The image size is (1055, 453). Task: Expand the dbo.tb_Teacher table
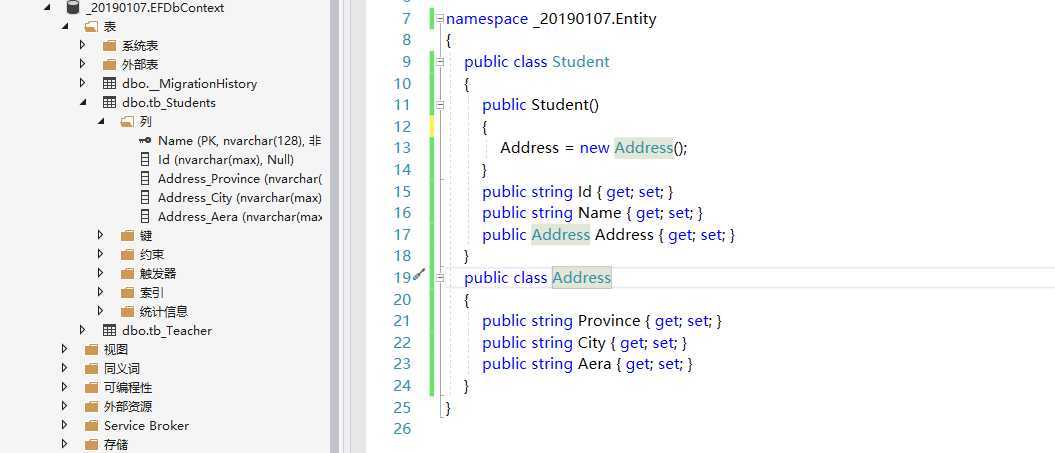83,330
